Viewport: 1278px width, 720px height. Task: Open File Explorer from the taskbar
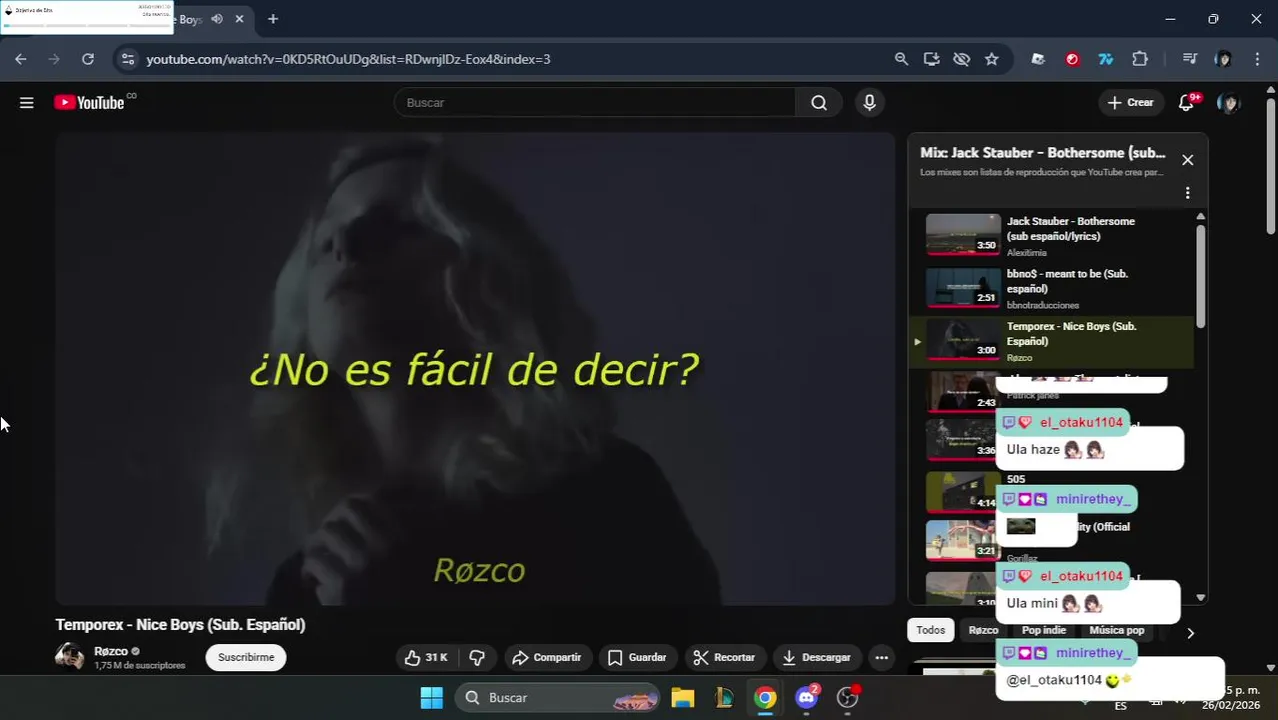coord(683,697)
